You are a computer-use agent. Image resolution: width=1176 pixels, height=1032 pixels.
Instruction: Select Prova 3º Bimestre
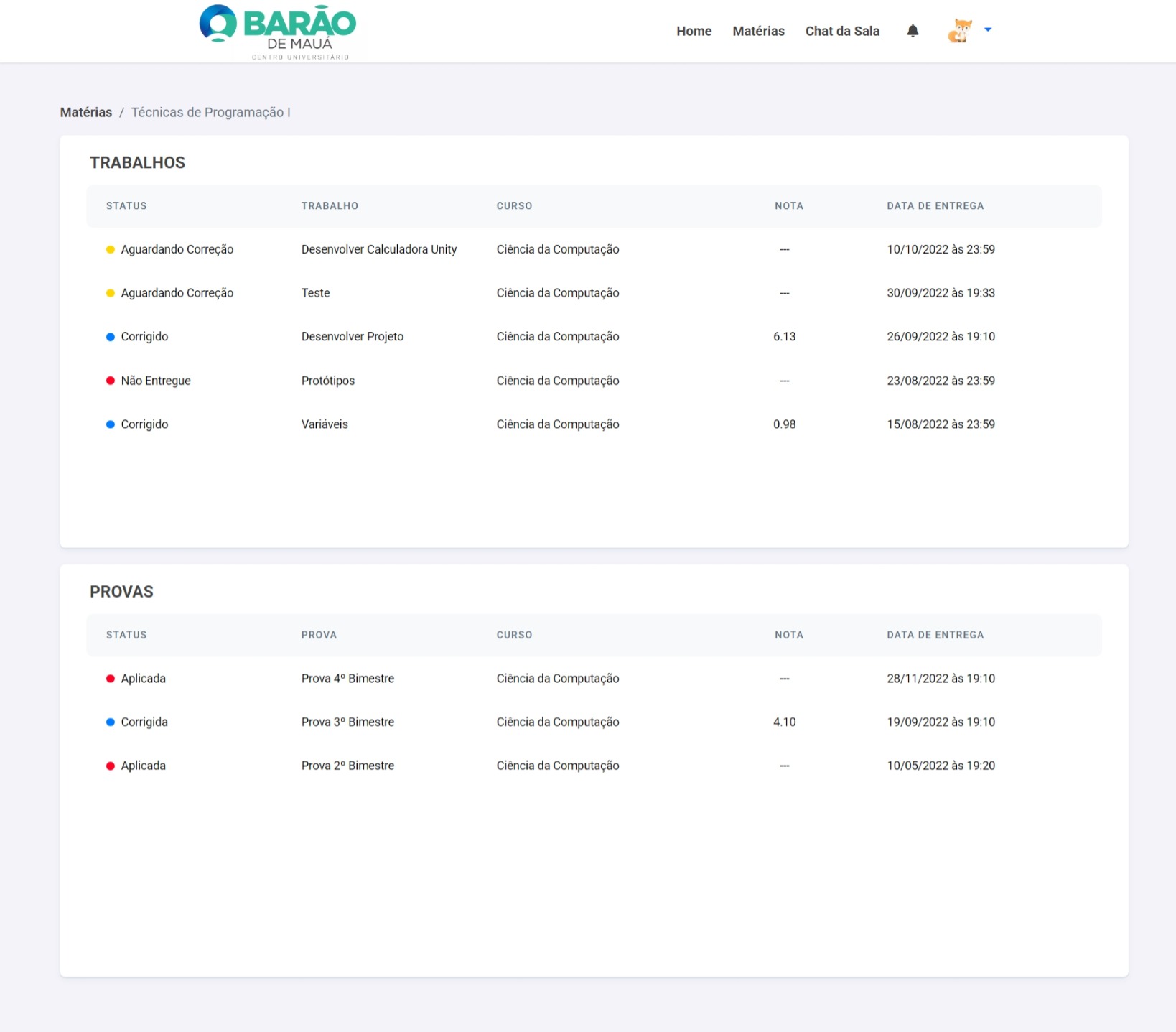(x=347, y=722)
